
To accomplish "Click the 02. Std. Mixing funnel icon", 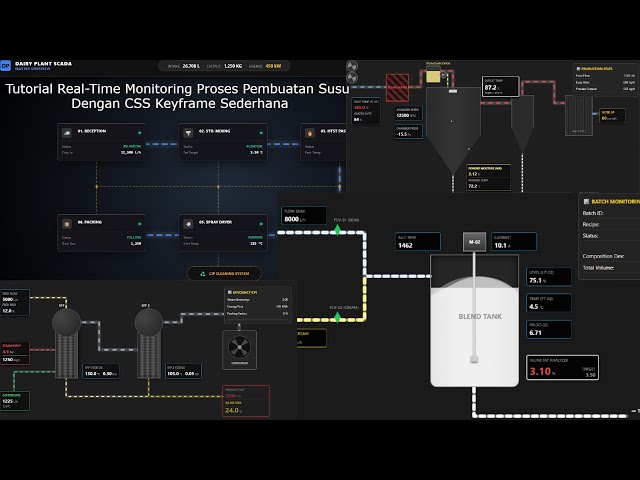I will click(x=188, y=132).
